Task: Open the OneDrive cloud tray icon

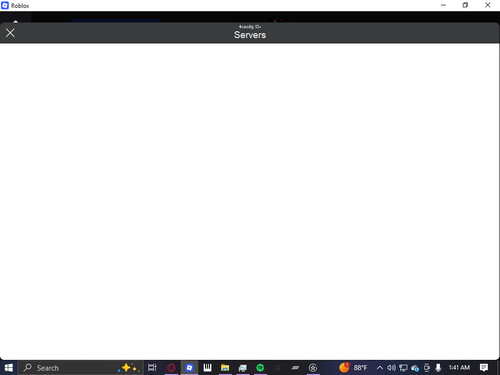Action: (x=415, y=368)
